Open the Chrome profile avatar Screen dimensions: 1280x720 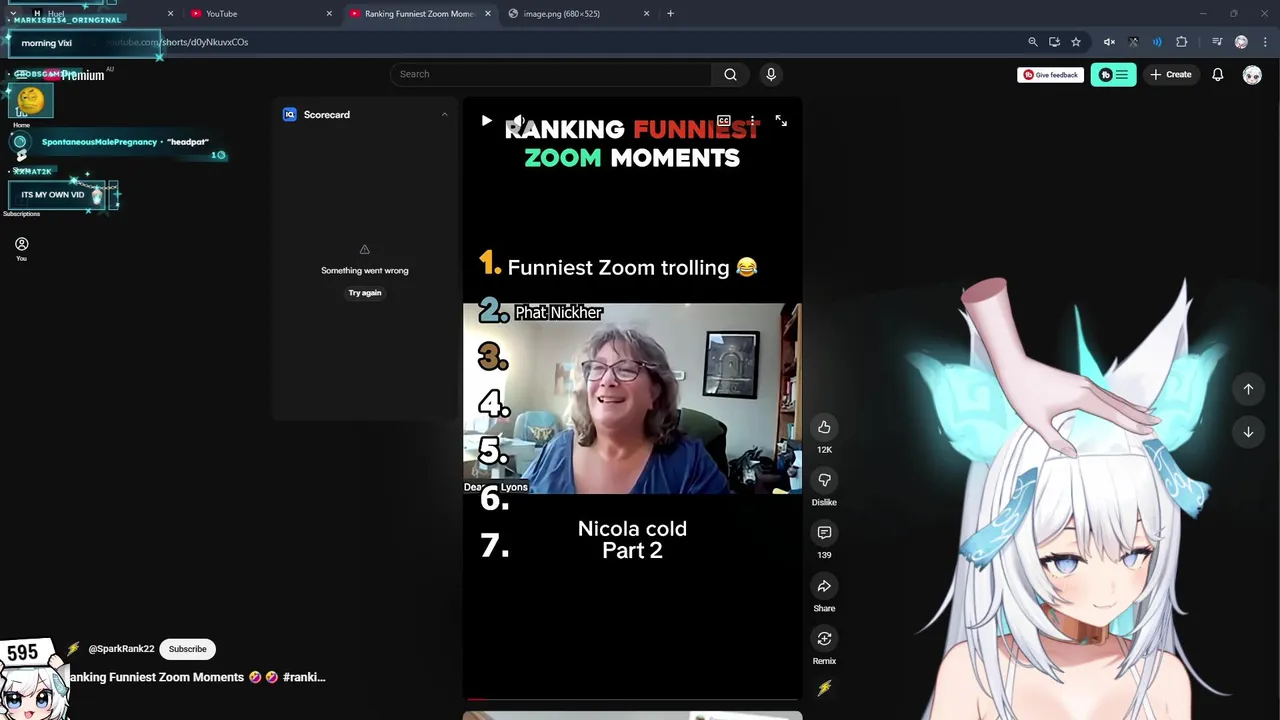tap(1241, 42)
